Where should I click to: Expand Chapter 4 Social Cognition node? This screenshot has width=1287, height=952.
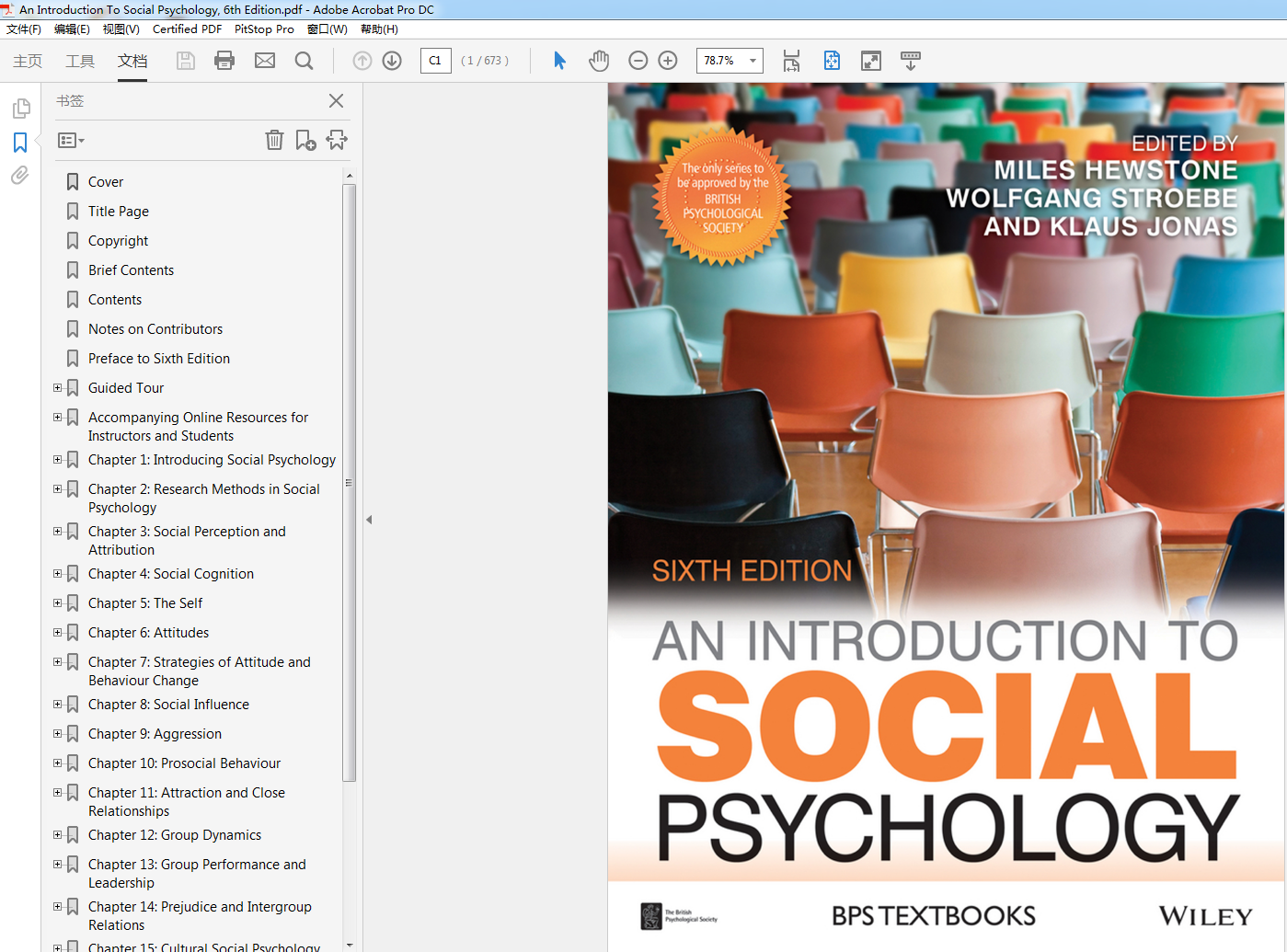[57, 574]
